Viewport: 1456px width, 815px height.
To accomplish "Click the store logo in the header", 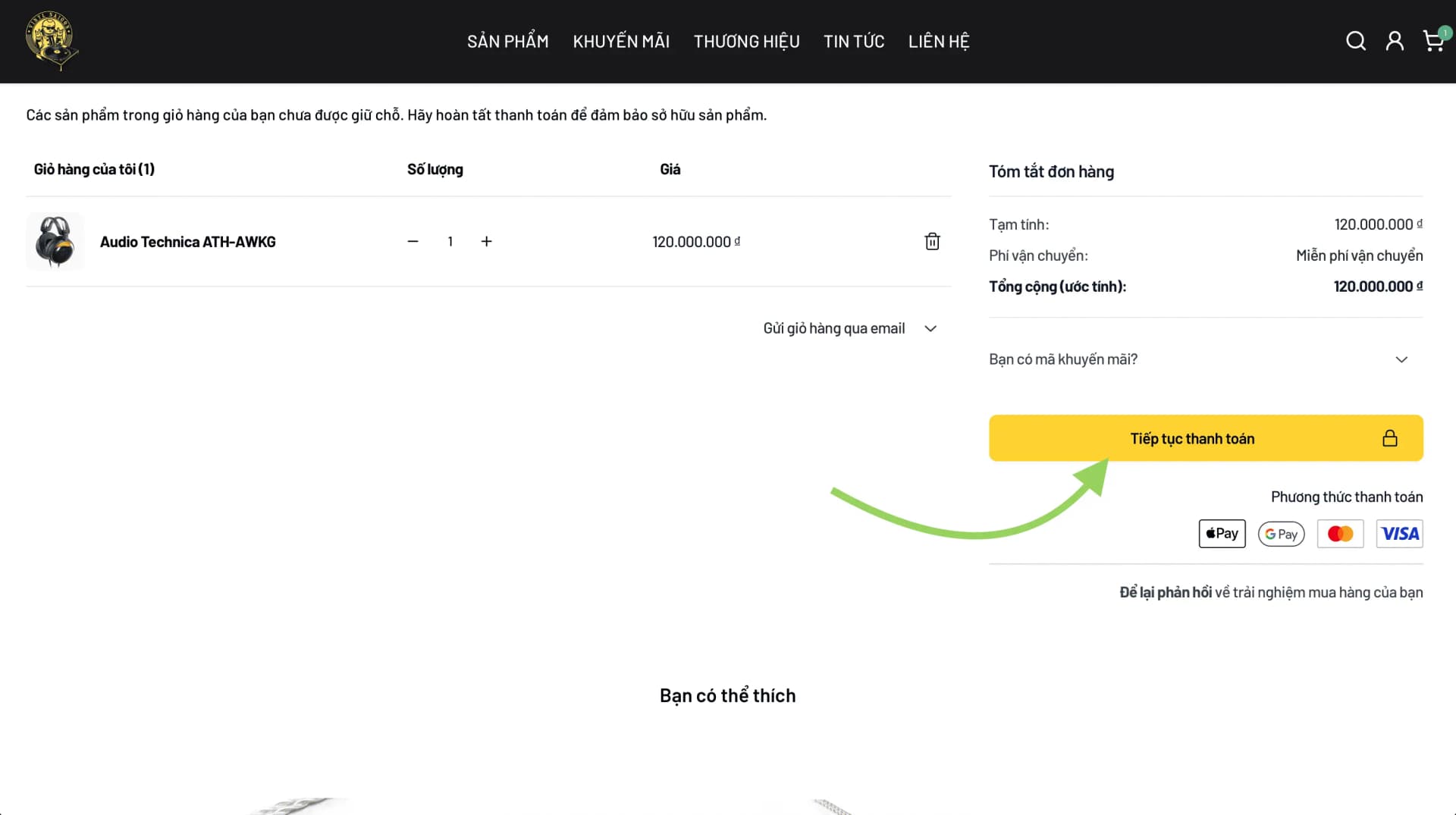I will [x=52, y=41].
